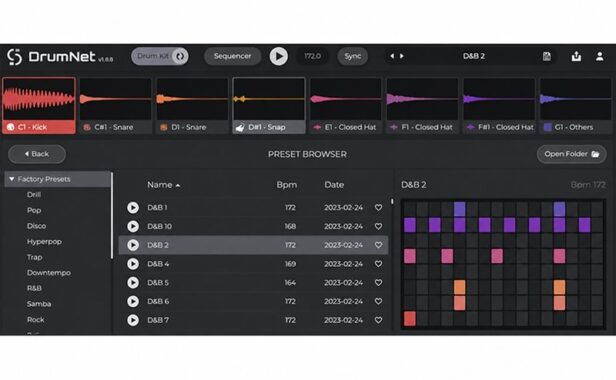
Task: Click the snap hand icon on D#1
Action: coord(240,127)
